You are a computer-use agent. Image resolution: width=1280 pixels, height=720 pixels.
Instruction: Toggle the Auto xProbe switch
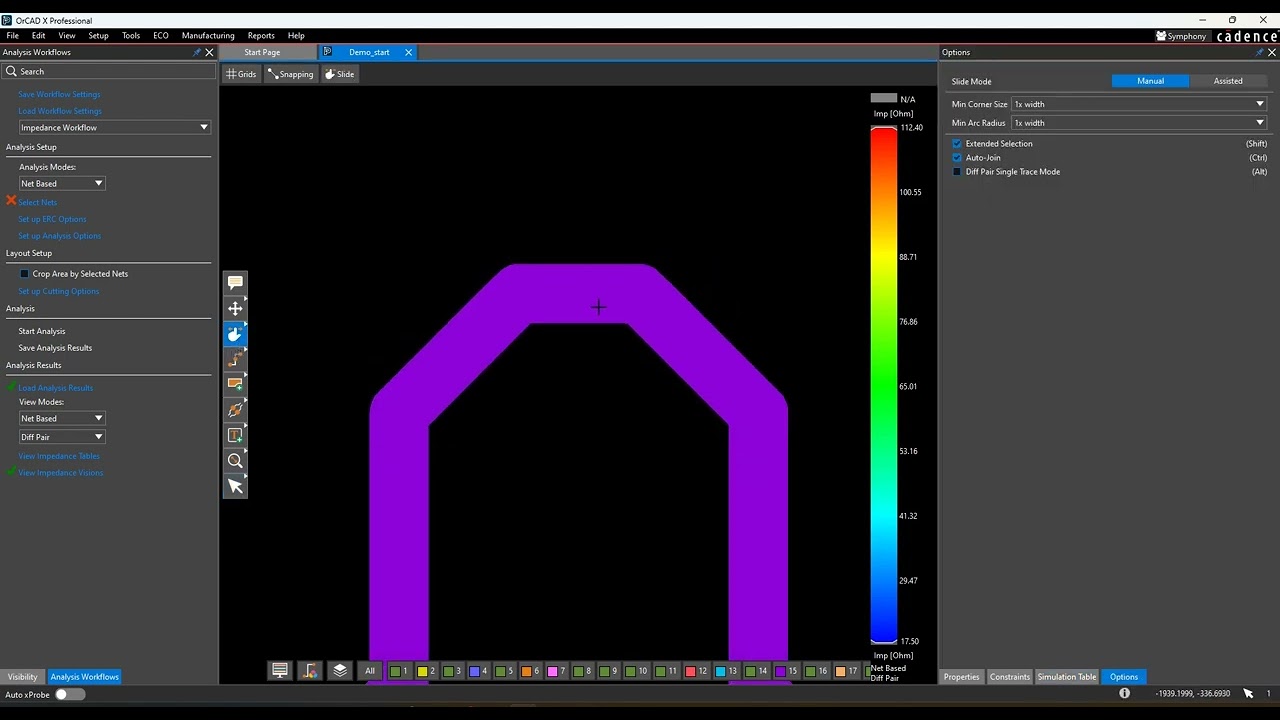coord(70,694)
